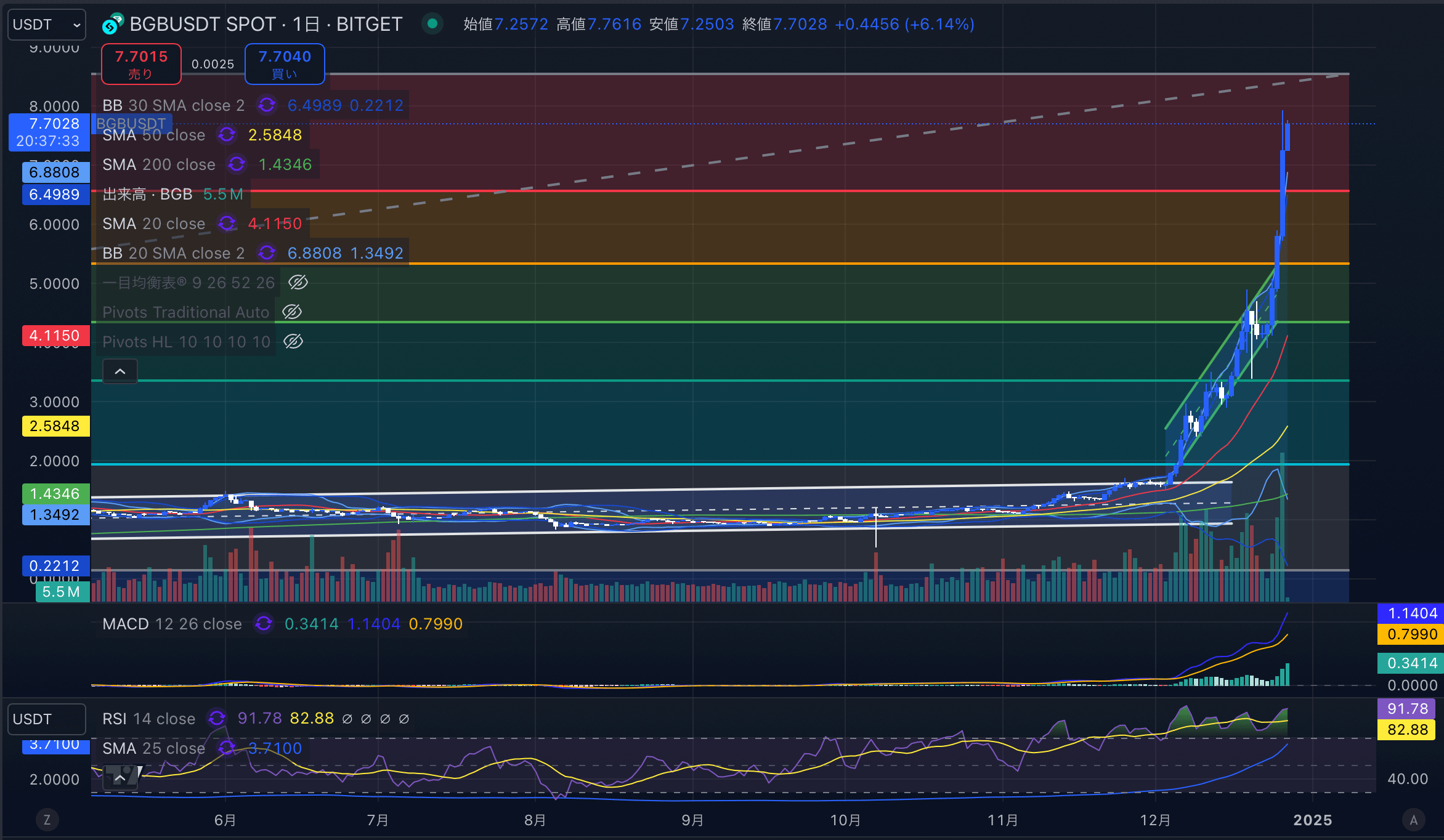Click the 7.7028 current price label
This screenshot has width=1444, height=840.
click(x=49, y=132)
